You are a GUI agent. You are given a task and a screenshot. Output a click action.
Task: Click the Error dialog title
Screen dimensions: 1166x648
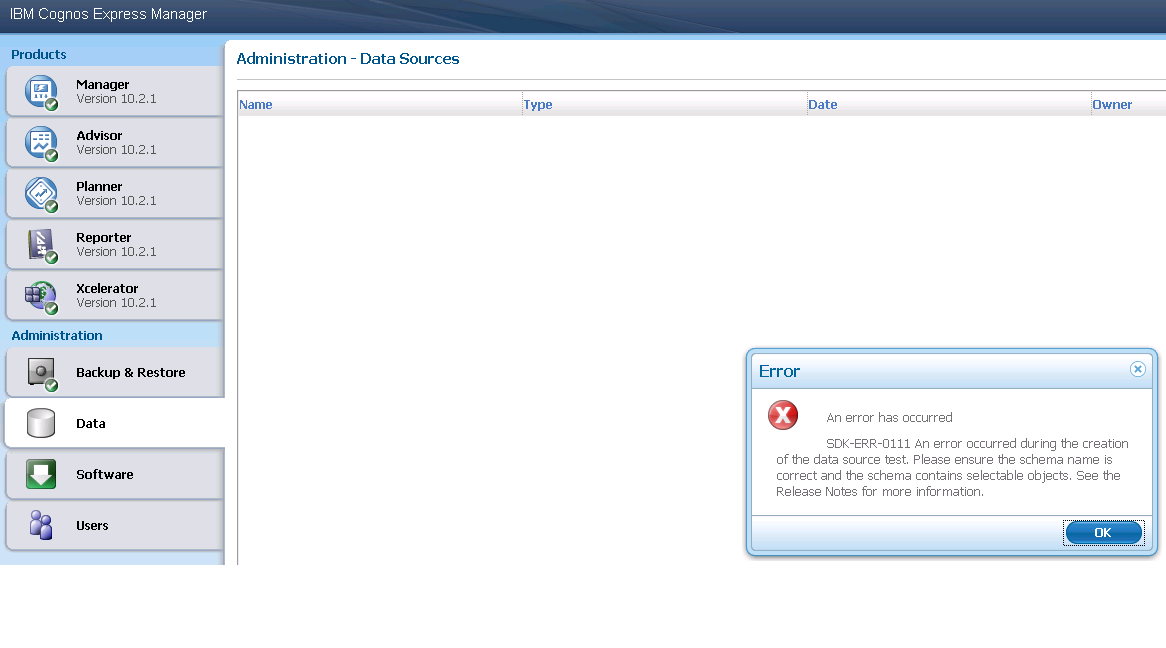[779, 371]
